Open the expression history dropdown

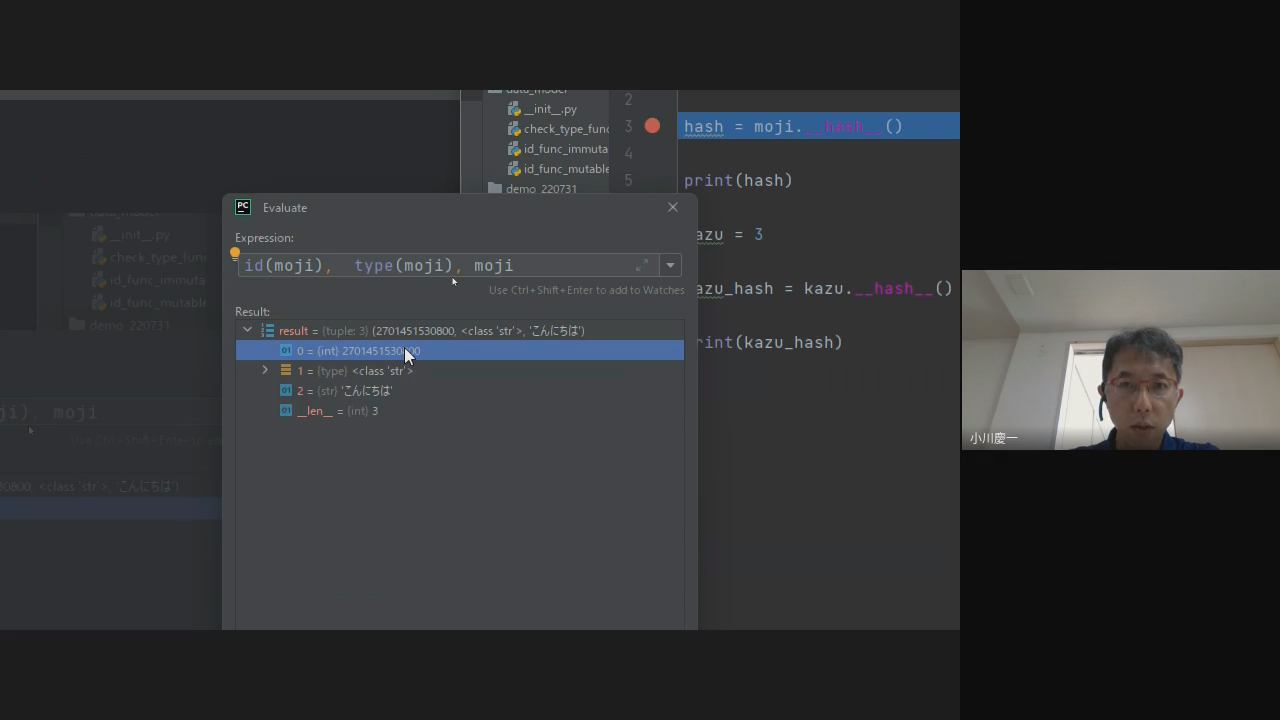pos(670,265)
